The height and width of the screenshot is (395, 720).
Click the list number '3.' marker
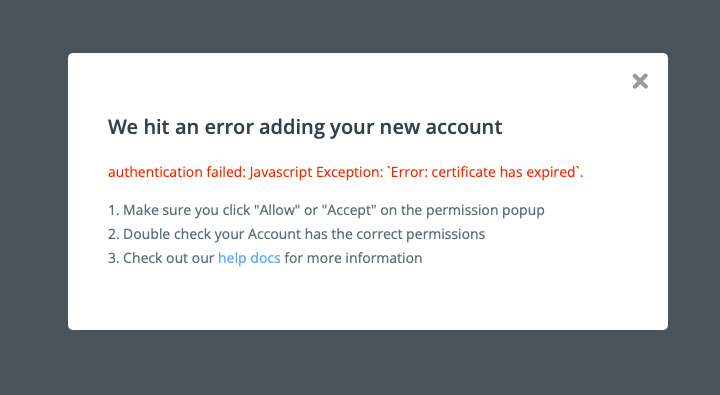click(x=113, y=258)
